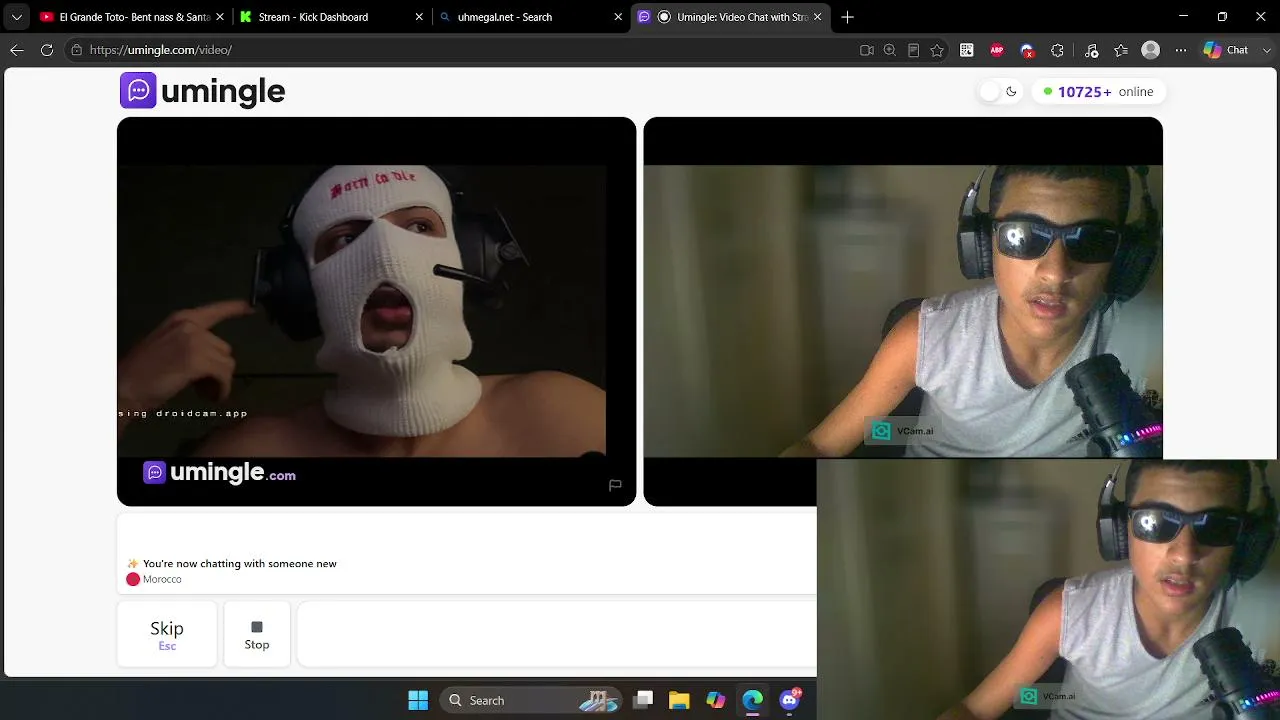This screenshot has width=1280, height=720.
Task: Add this page to favorites star
Action: 937,50
